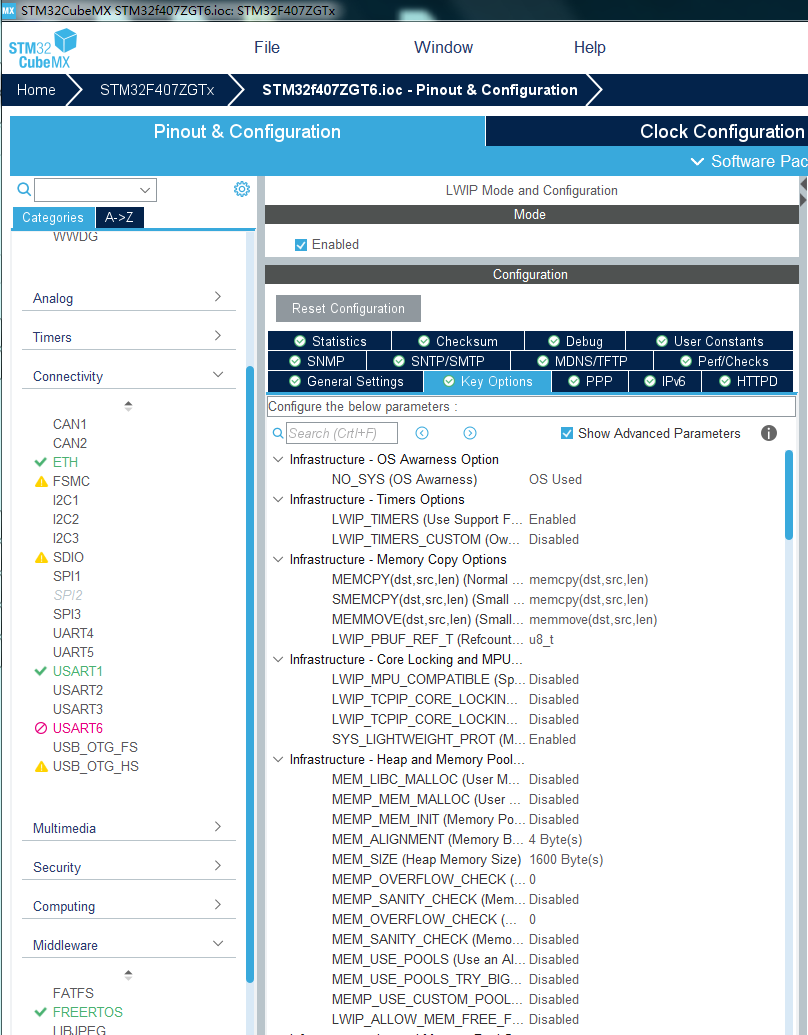
Task: Go to previous search result arrow
Action: point(422,433)
